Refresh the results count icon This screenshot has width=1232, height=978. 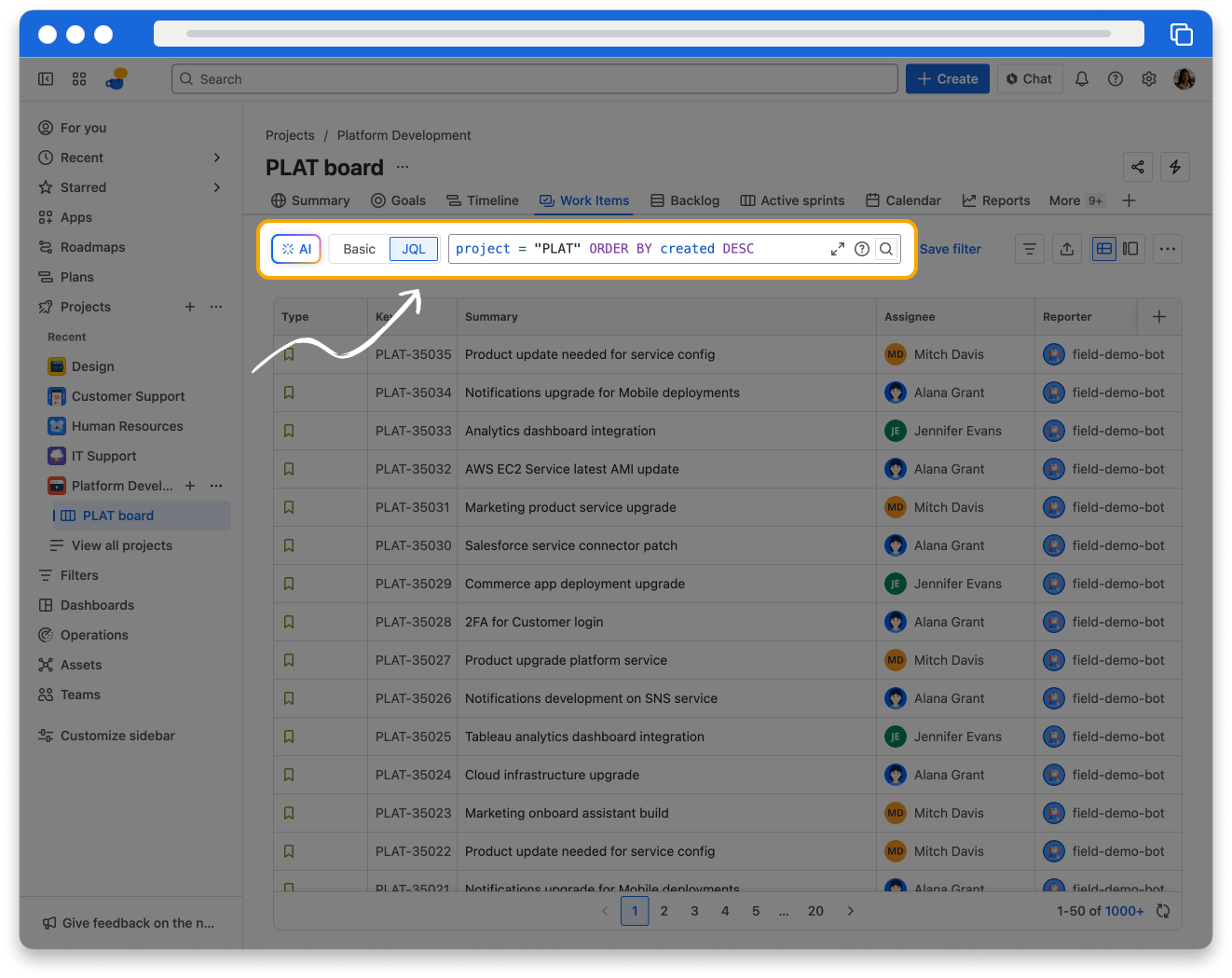[1163, 911]
